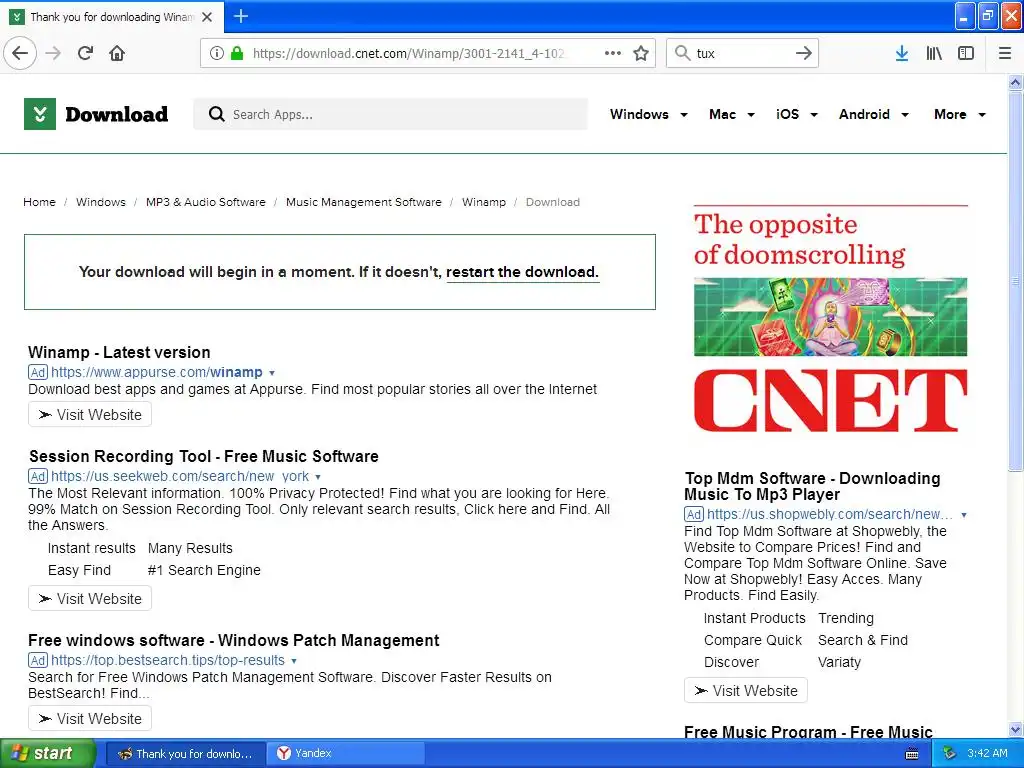Bookmark this page with the star icon
1024x768 pixels.
tap(641, 53)
